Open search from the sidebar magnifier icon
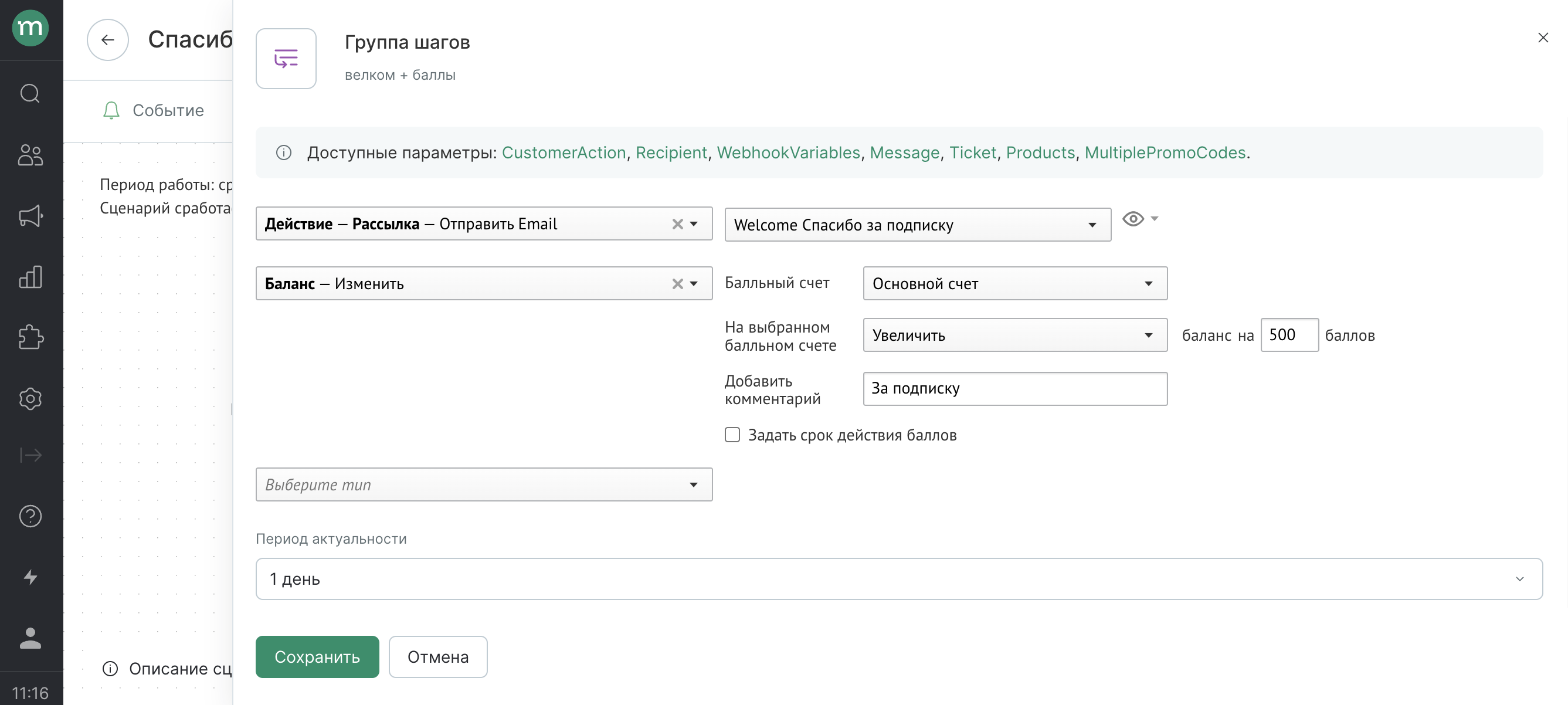The width and height of the screenshot is (1568, 705). (x=30, y=93)
